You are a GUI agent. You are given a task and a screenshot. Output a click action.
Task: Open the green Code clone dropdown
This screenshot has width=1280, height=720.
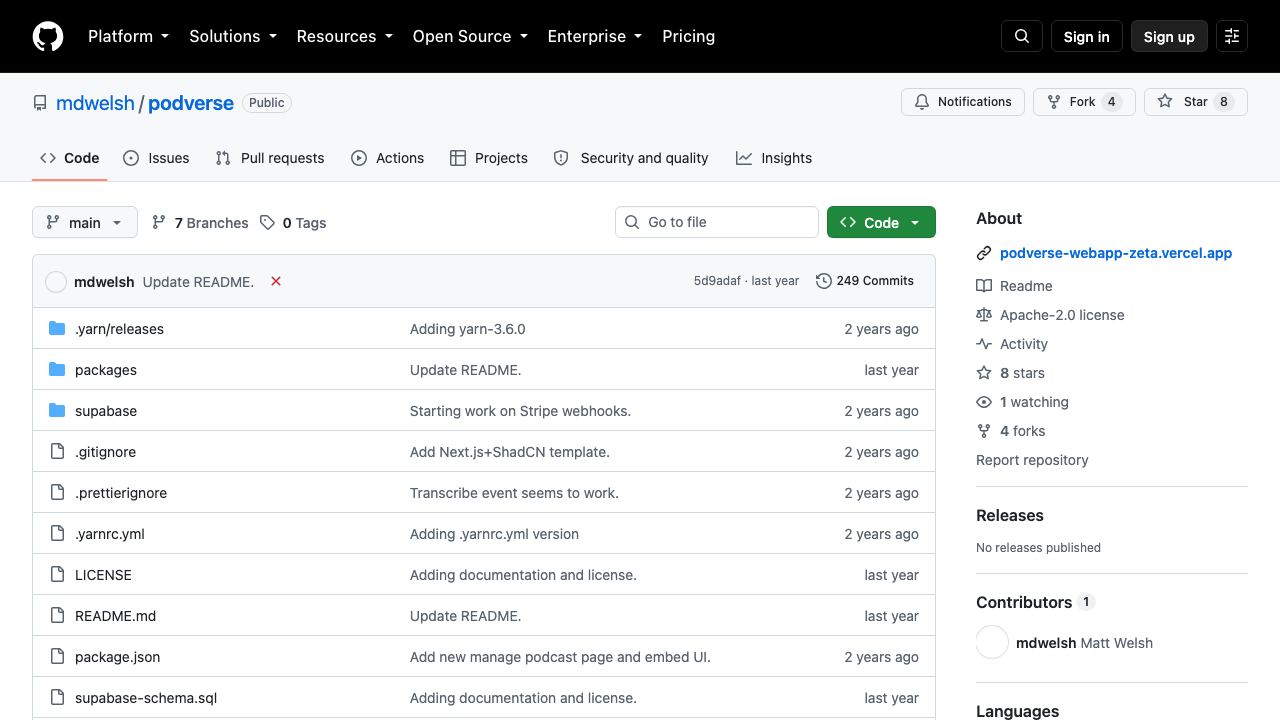pyautogui.click(x=881, y=222)
